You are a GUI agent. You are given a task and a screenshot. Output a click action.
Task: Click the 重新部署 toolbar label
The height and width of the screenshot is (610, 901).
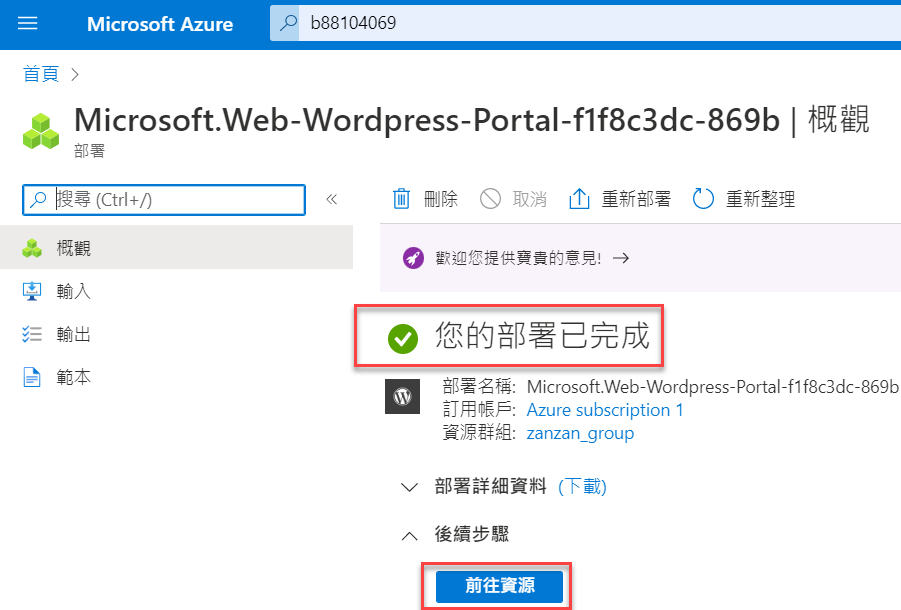pyautogui.click(x=636, y=199)
